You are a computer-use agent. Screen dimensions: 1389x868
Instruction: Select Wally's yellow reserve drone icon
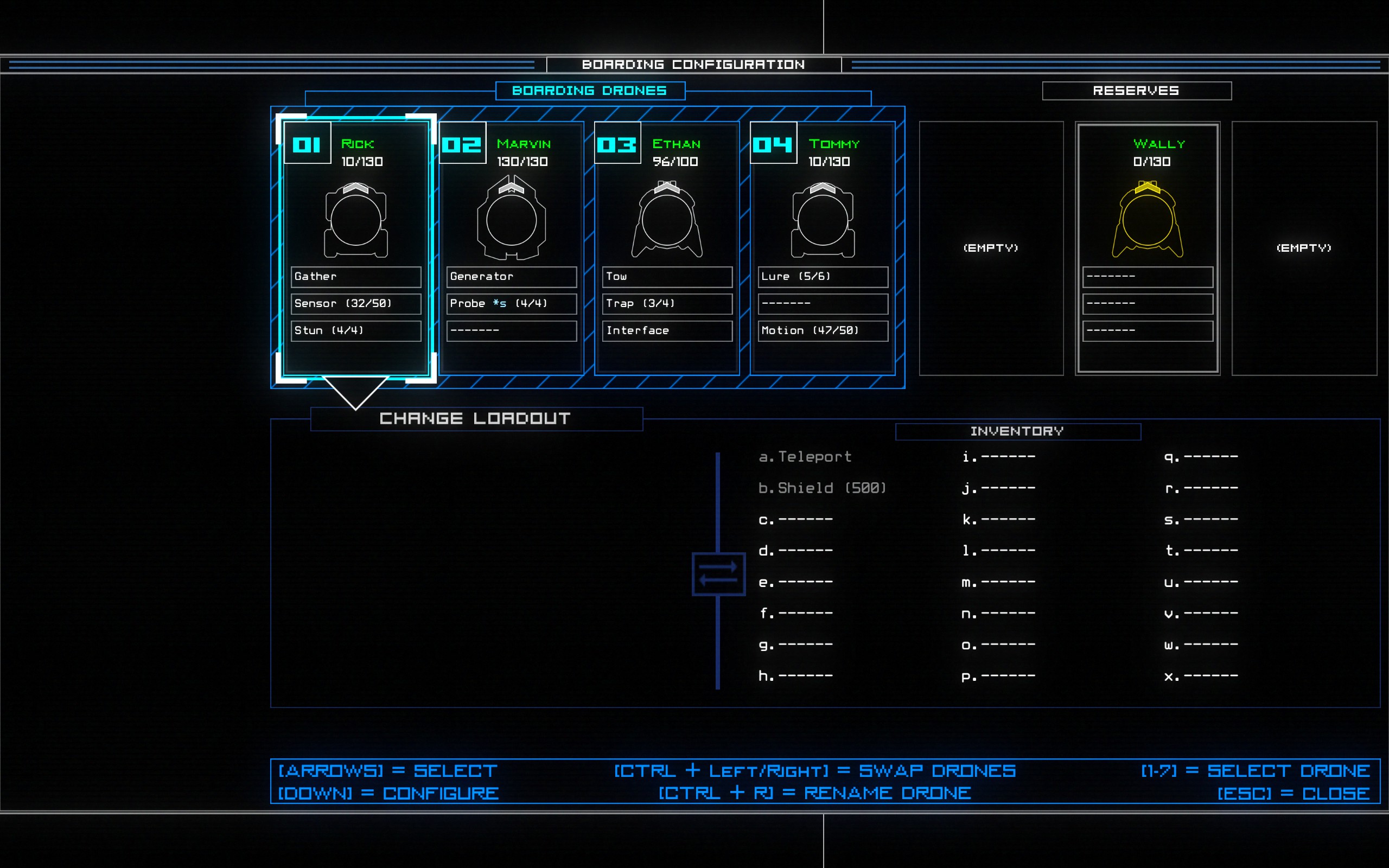coord(1148,219)
